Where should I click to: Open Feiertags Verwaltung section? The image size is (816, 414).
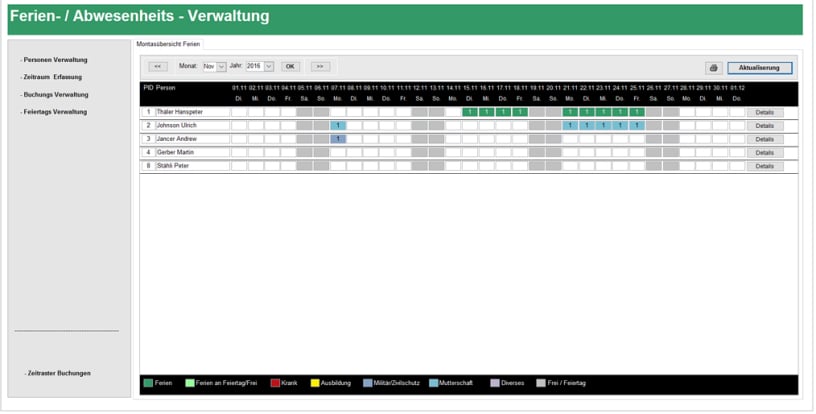coord(57,112)
